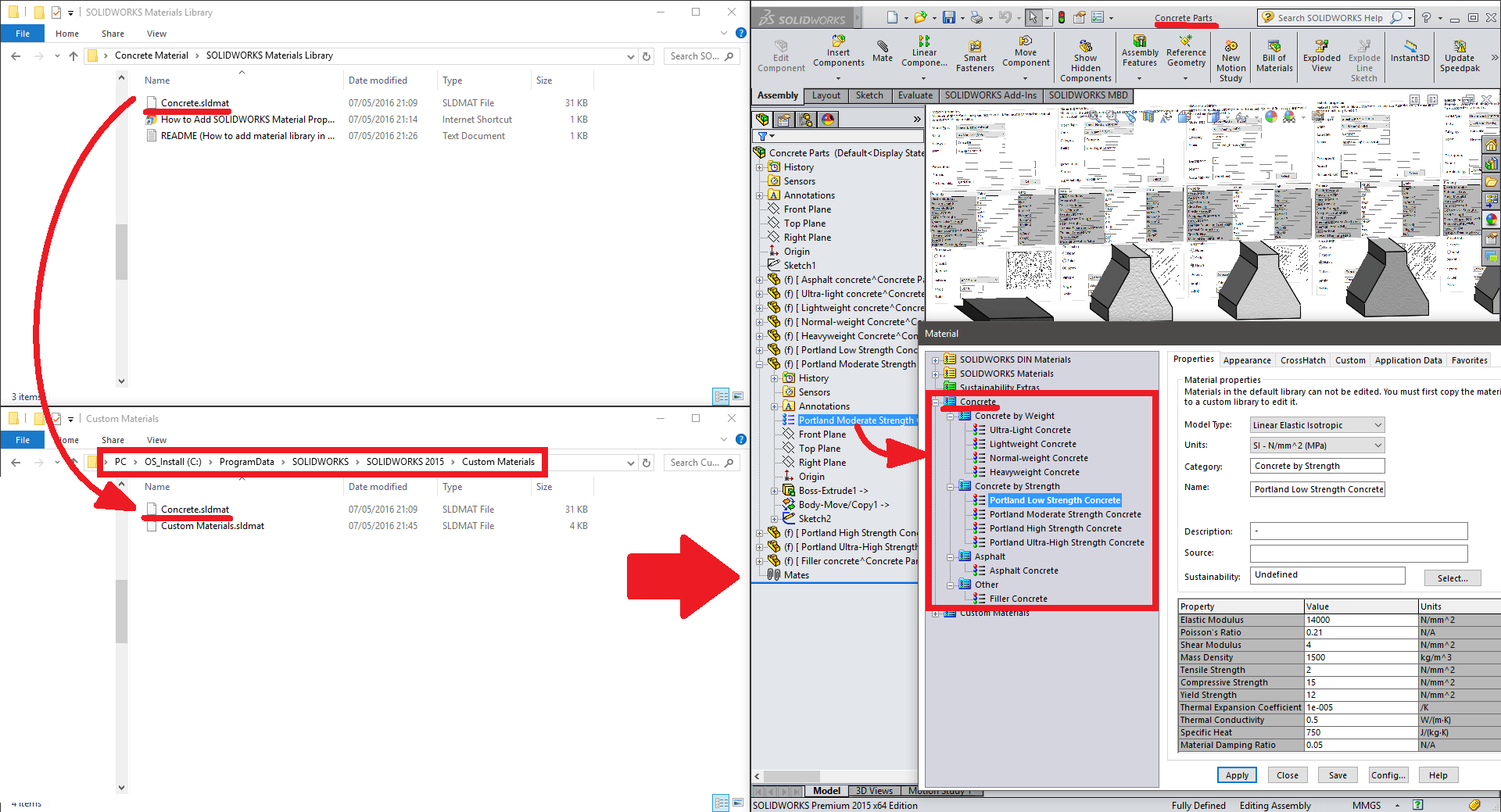Switch to FeatureManager design tree tab icon
The width and height of the screenshot is (1501, 812).
(762, 120)
